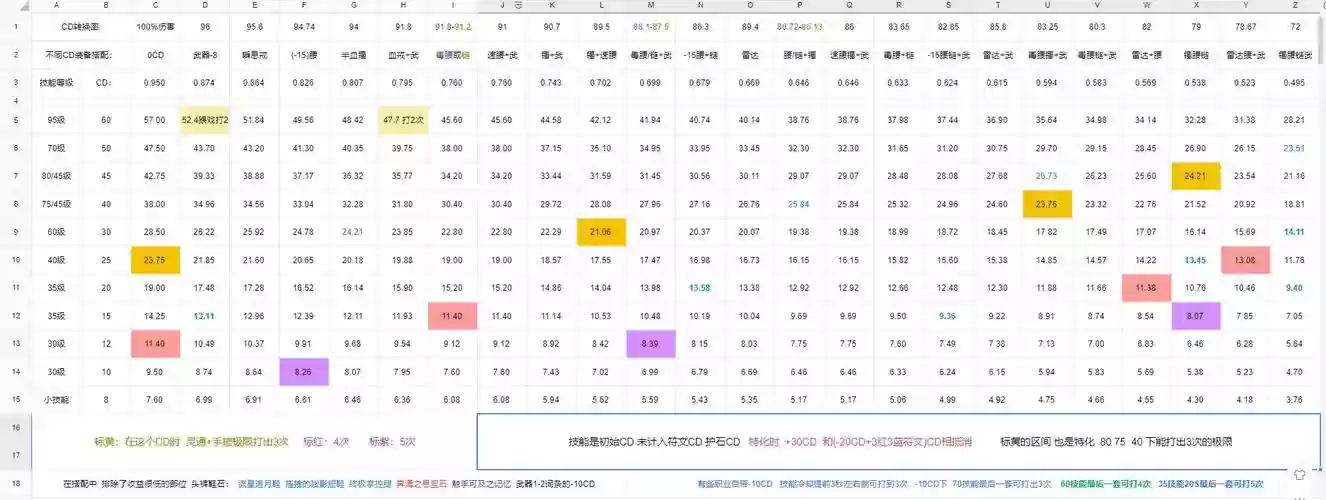Select row 18 header number
The height and width of the screenshot is (500, 1326).
click(x=15, y=484)
